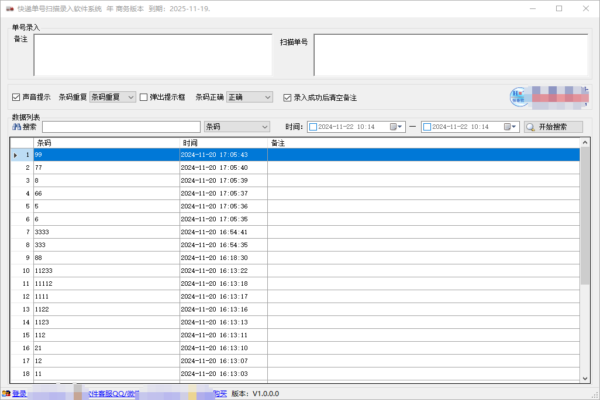Open the 条码正确 dropdown
This screenshot has width=600, height=400.
coord(266,97)
